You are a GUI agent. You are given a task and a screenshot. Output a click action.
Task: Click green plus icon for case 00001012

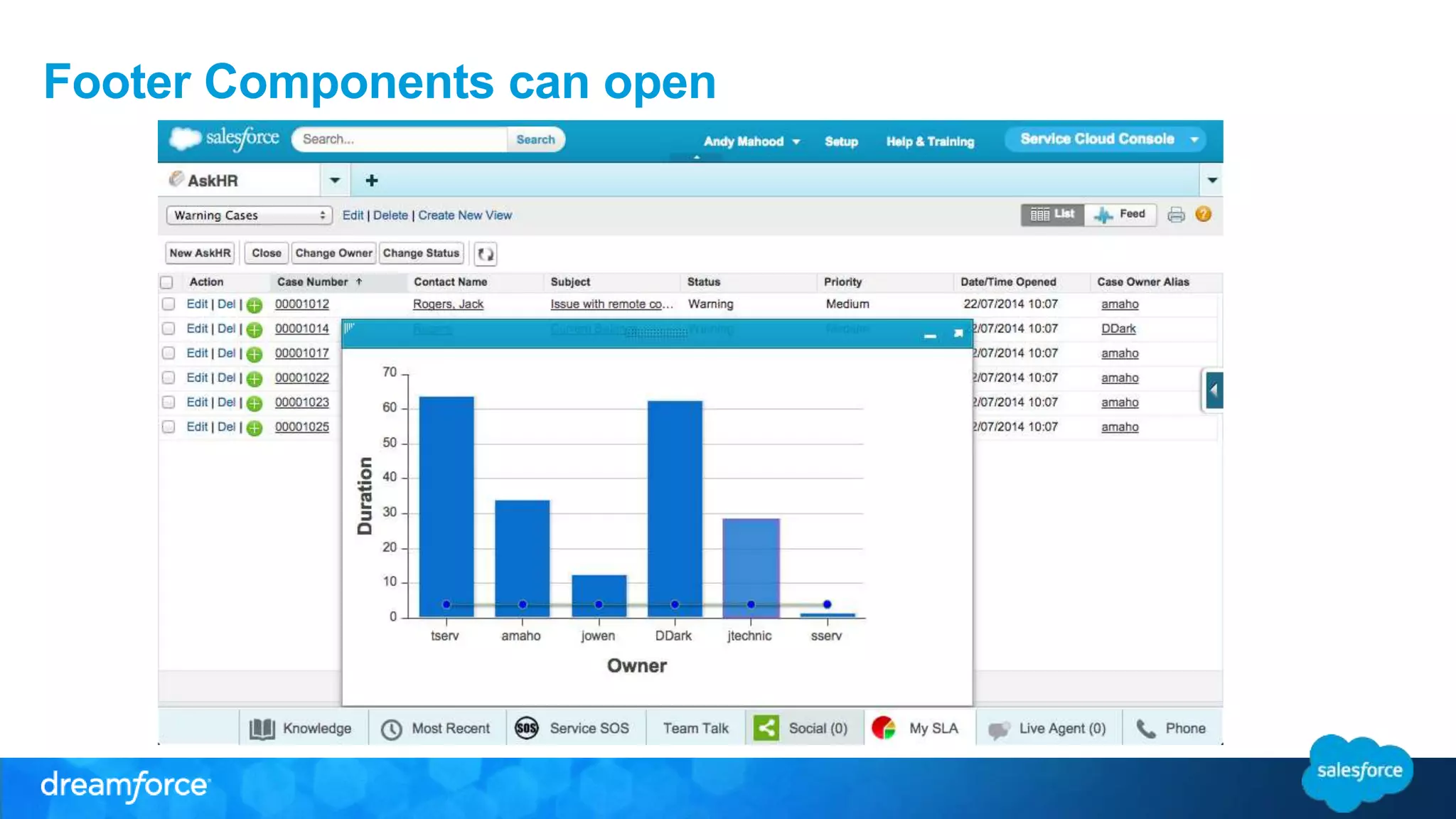click(x=255, y=305)
